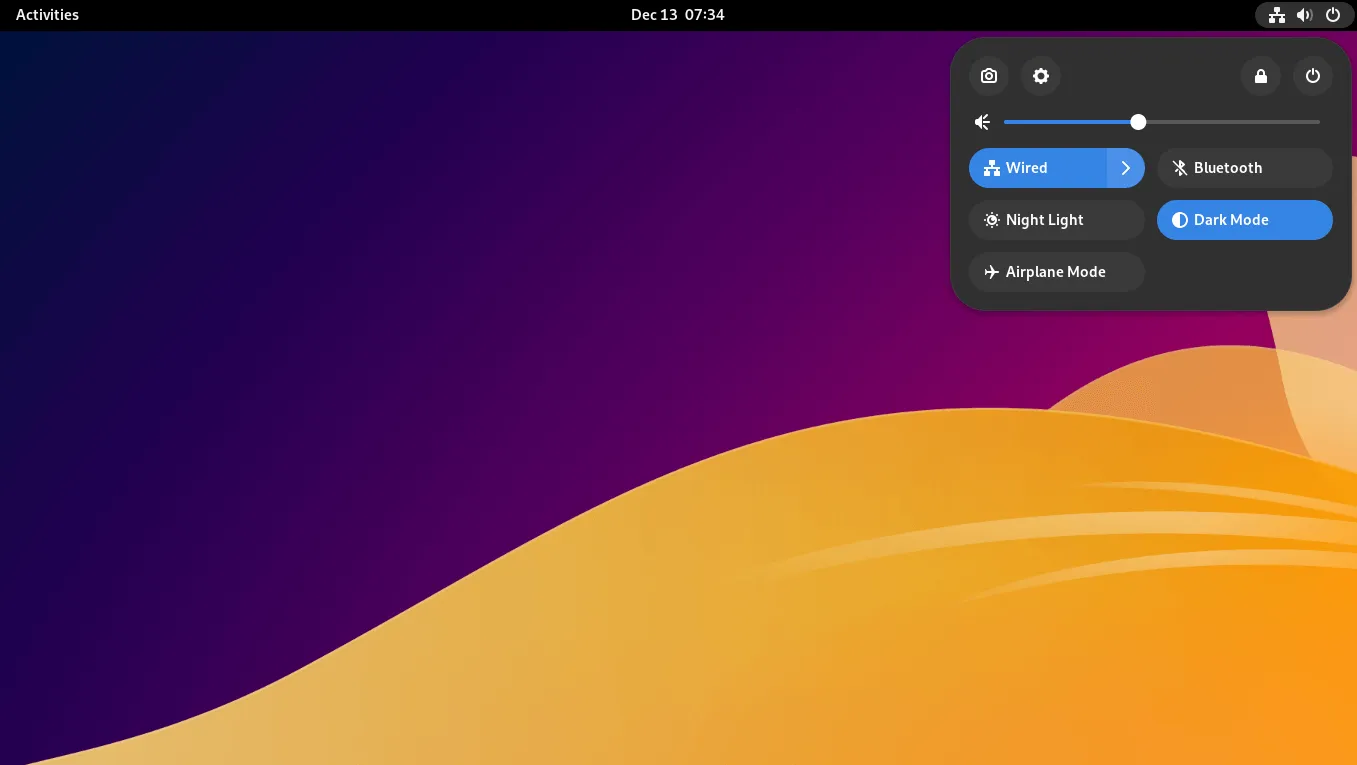Turn on Airplane Mode
Viewport: 1357px width, 765px height.
tap(1055, 271)
